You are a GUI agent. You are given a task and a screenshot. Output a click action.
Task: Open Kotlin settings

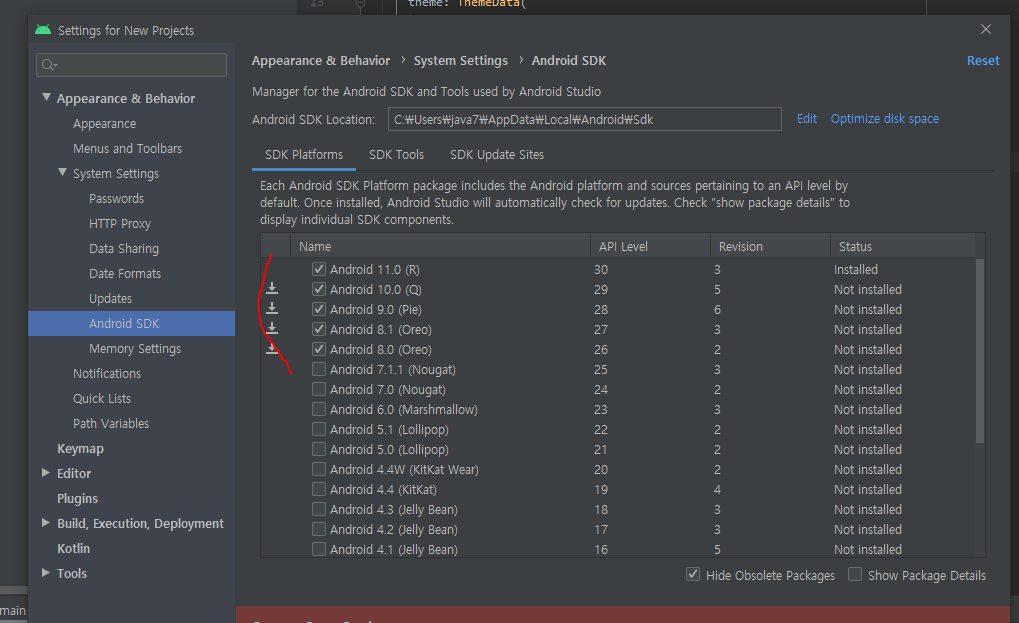73,548
